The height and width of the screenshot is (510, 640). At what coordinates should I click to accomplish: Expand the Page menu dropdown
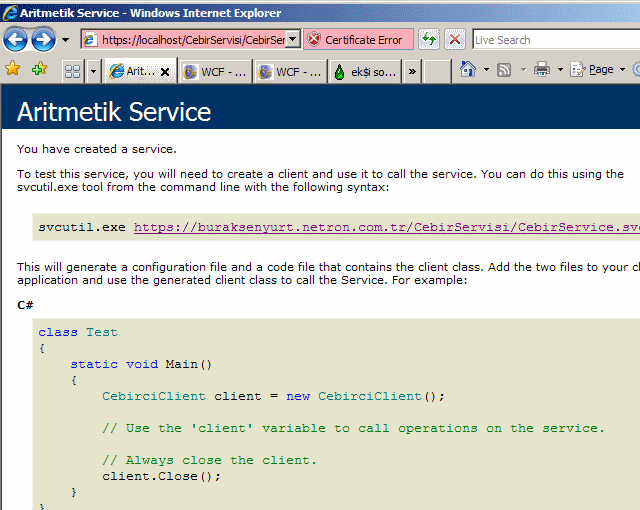[601, 70]
